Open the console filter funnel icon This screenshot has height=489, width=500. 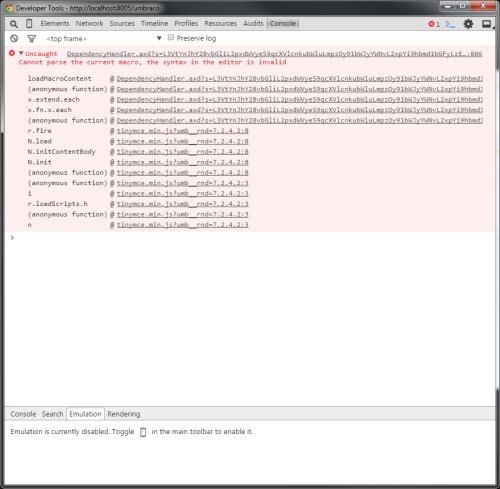point(32,39)
